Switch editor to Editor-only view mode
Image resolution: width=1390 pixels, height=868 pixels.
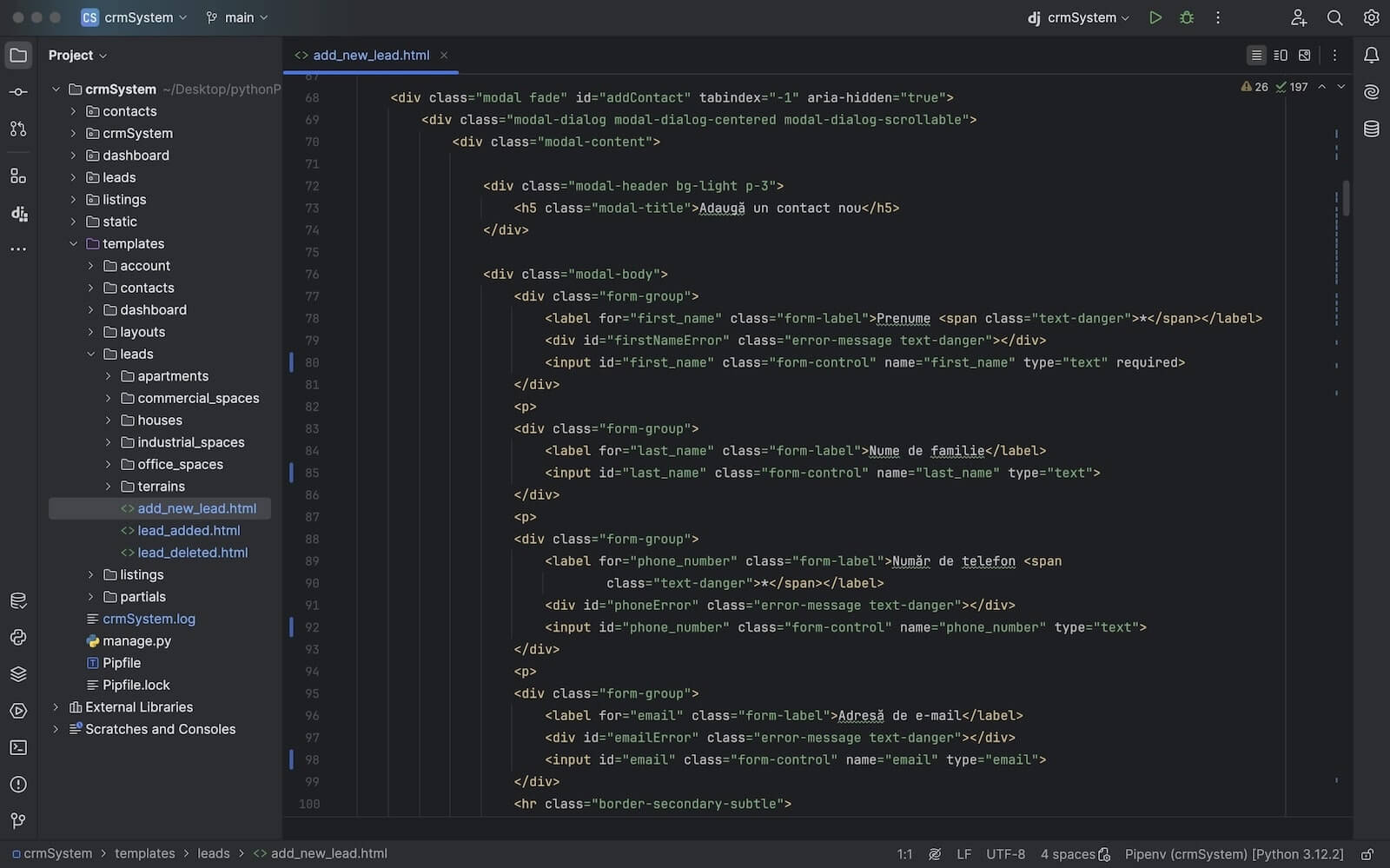(x=1256, y=56)
